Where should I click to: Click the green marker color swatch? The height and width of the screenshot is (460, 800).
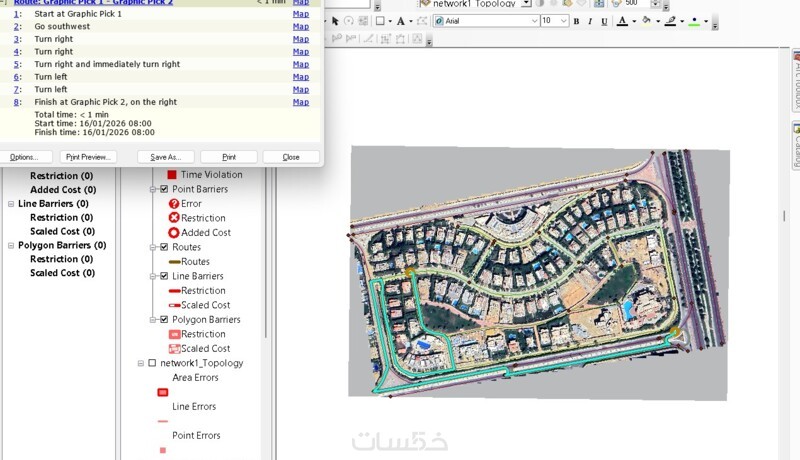coord(694,21)
